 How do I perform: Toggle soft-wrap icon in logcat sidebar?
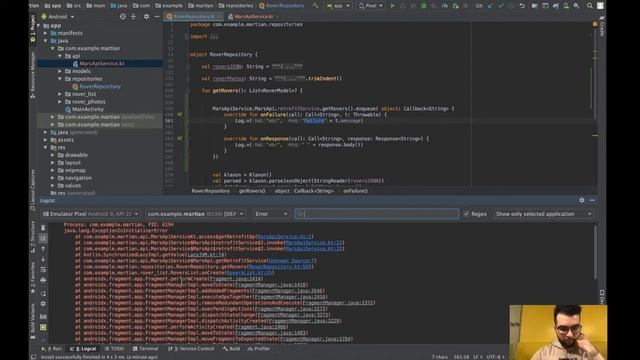point(43,269)
